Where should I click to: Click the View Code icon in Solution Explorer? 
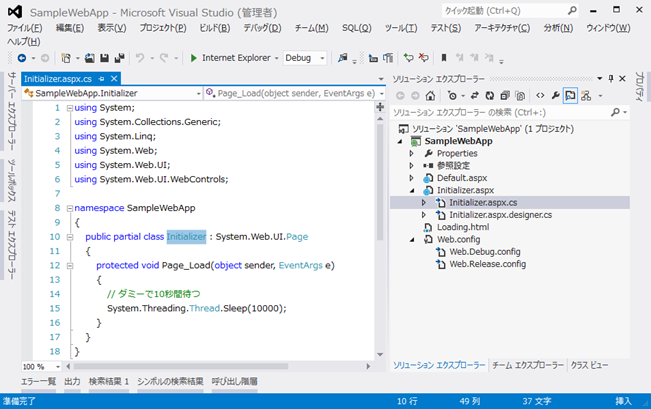click(540, 96)
